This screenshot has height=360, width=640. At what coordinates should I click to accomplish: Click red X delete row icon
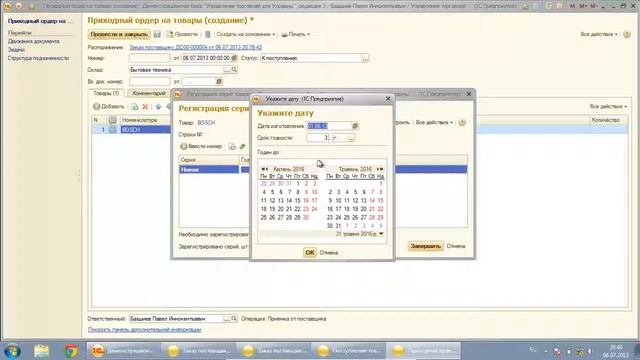[145, 107]
